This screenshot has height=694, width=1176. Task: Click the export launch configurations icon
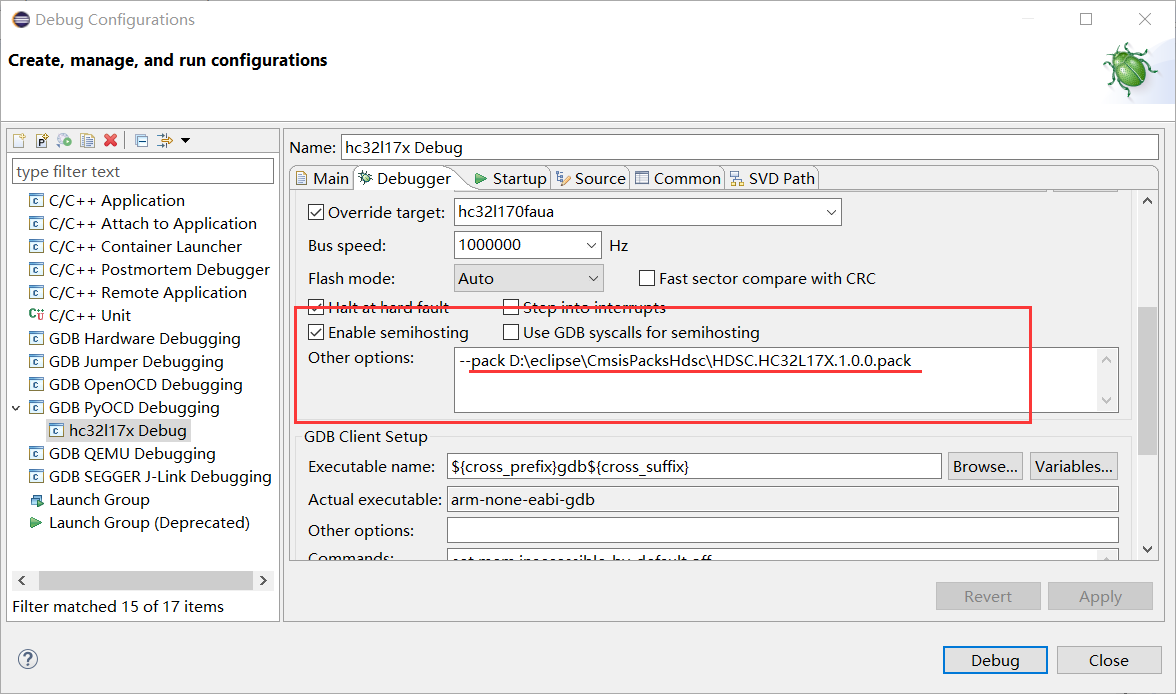tap(64, 140)
